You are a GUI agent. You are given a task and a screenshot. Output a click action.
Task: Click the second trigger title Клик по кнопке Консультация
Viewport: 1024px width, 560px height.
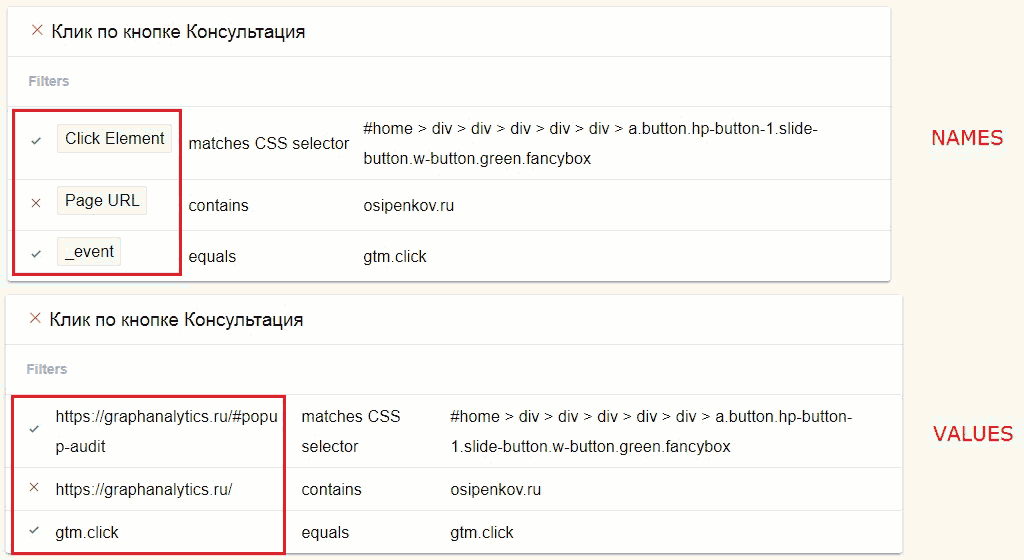click(x=176, y=319)
